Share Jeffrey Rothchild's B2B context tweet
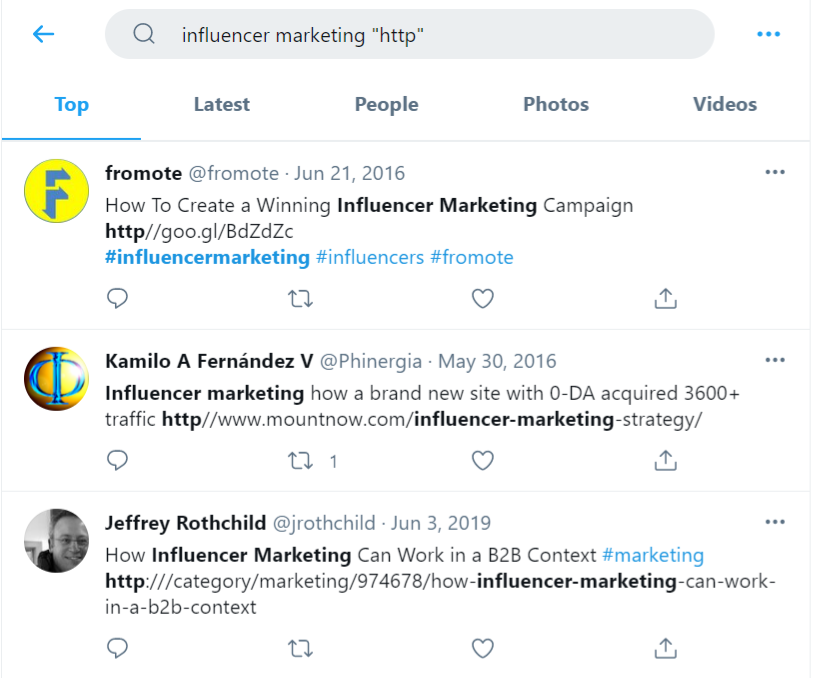 (664, 648)
